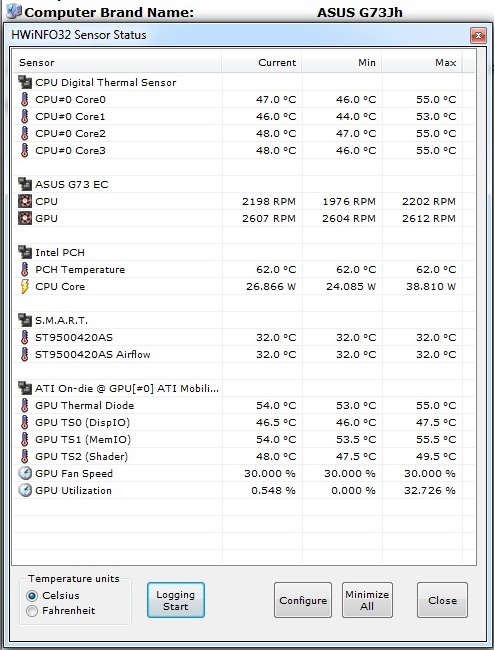Click the gauge icon beside GPU Utilization
The image size is (495, 650).
click(25, 490)
